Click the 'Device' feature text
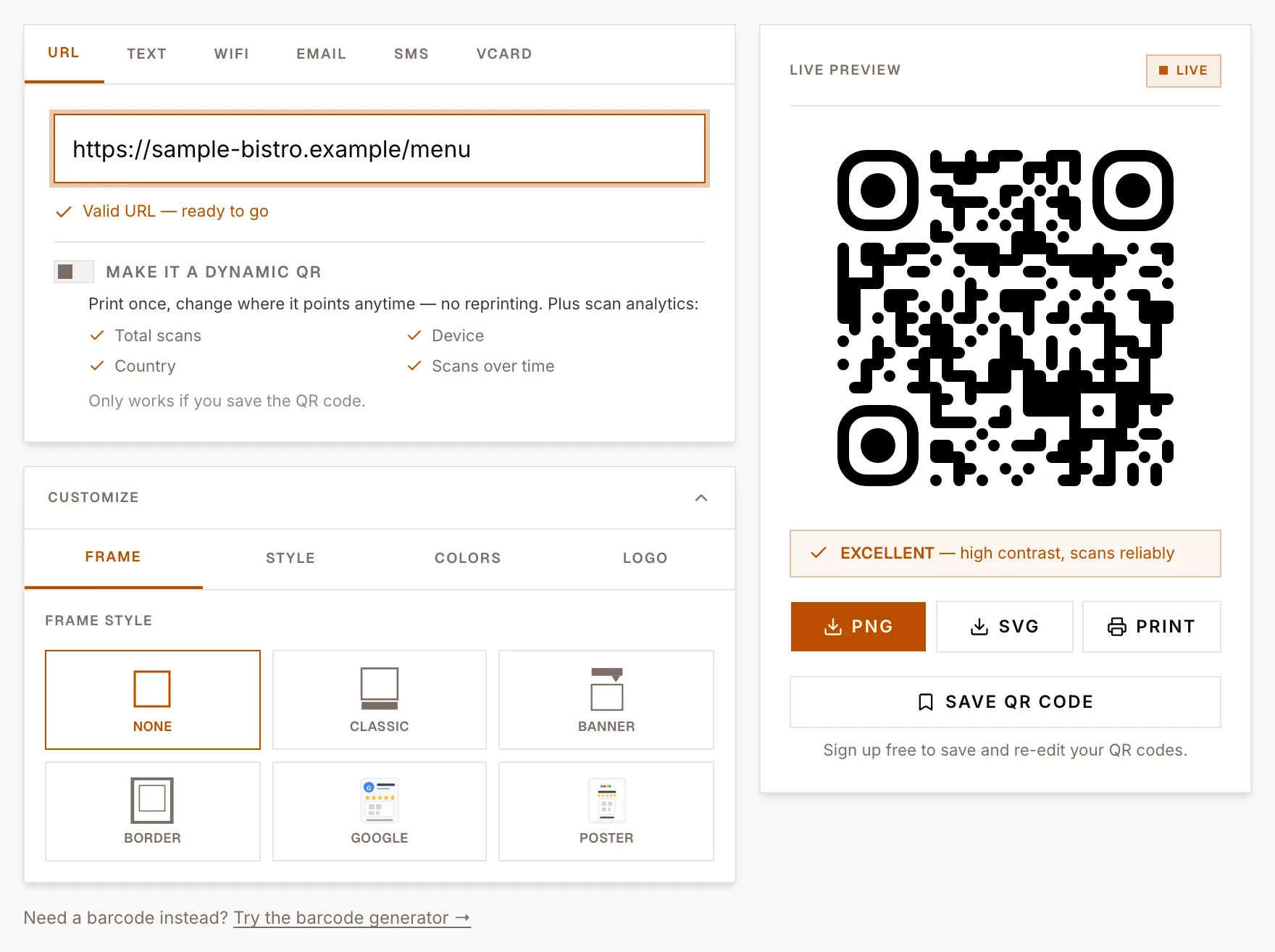Image resolution: width=1275 pixels, height=952 pixels. 458,335
